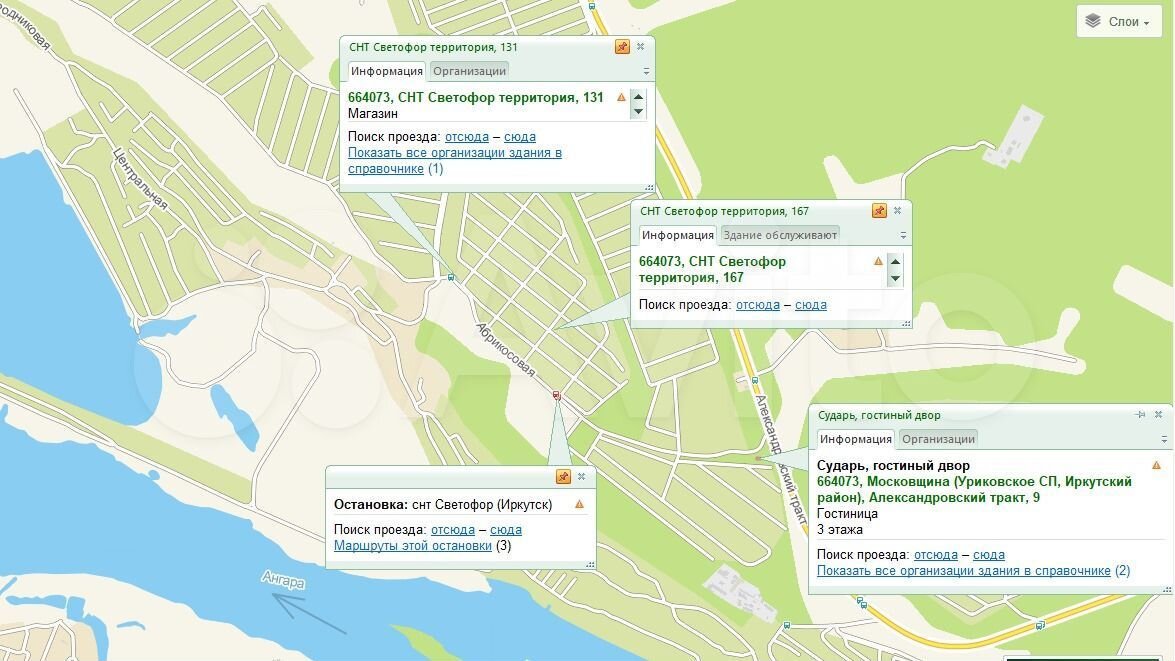
Task: Open the Здание обслуживают tab
Action: (x=780, y=235)
